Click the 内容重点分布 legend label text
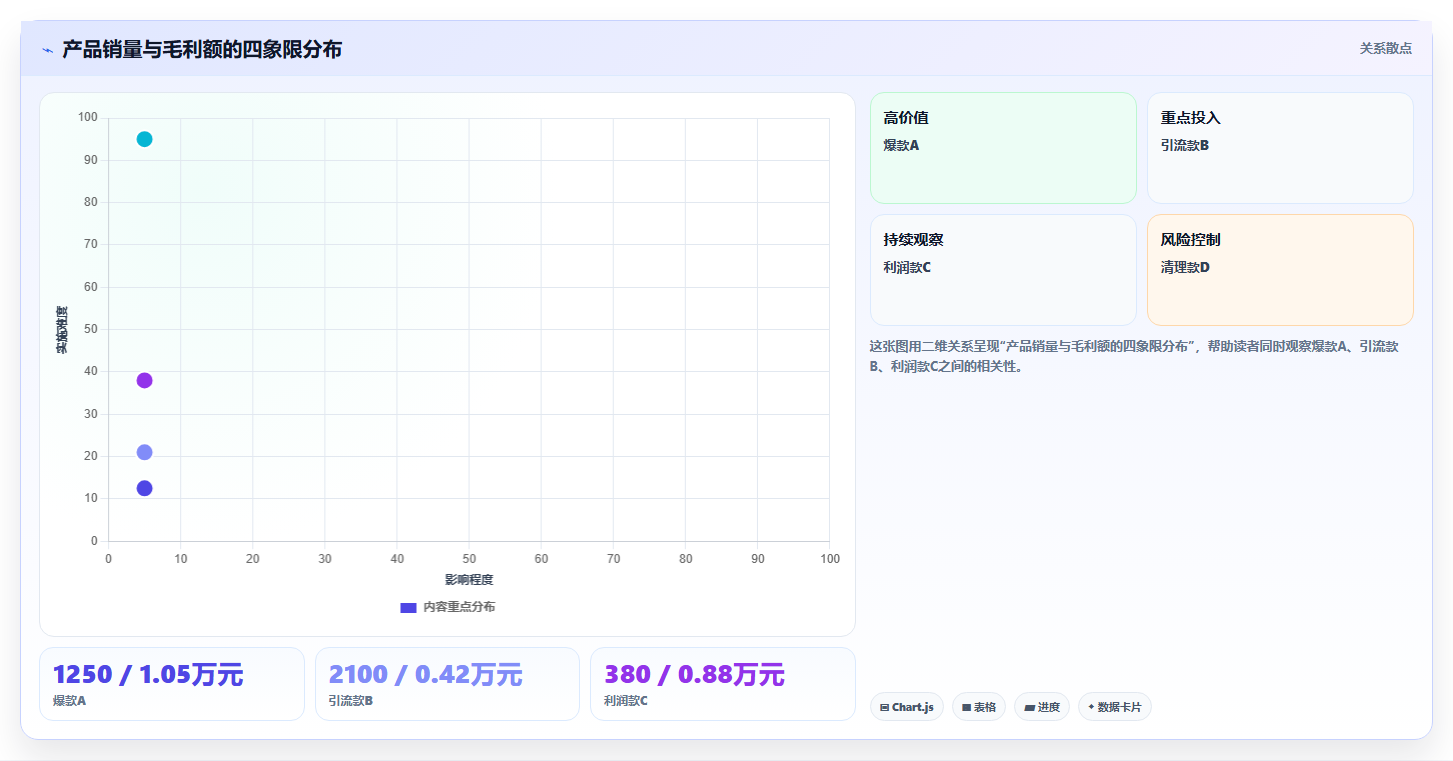The height and width of the screenshot is (761, 1453). coord(459,607)
